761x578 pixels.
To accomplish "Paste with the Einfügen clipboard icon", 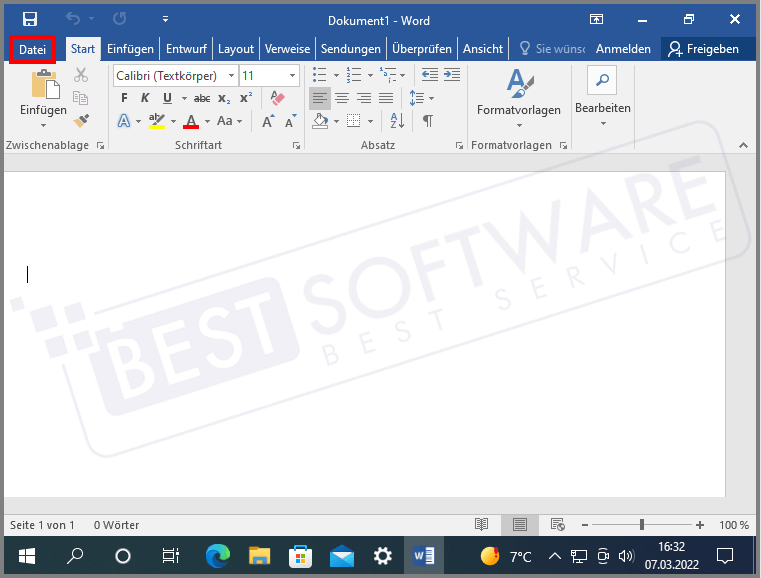I will 45,84.
